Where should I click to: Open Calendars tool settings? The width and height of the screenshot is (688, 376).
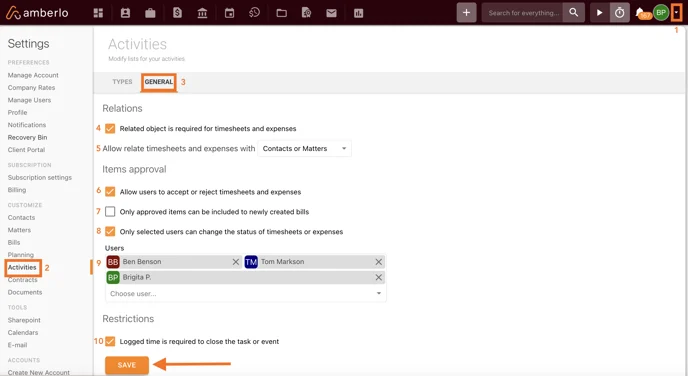pyautogui.click(x=23, y=333)
